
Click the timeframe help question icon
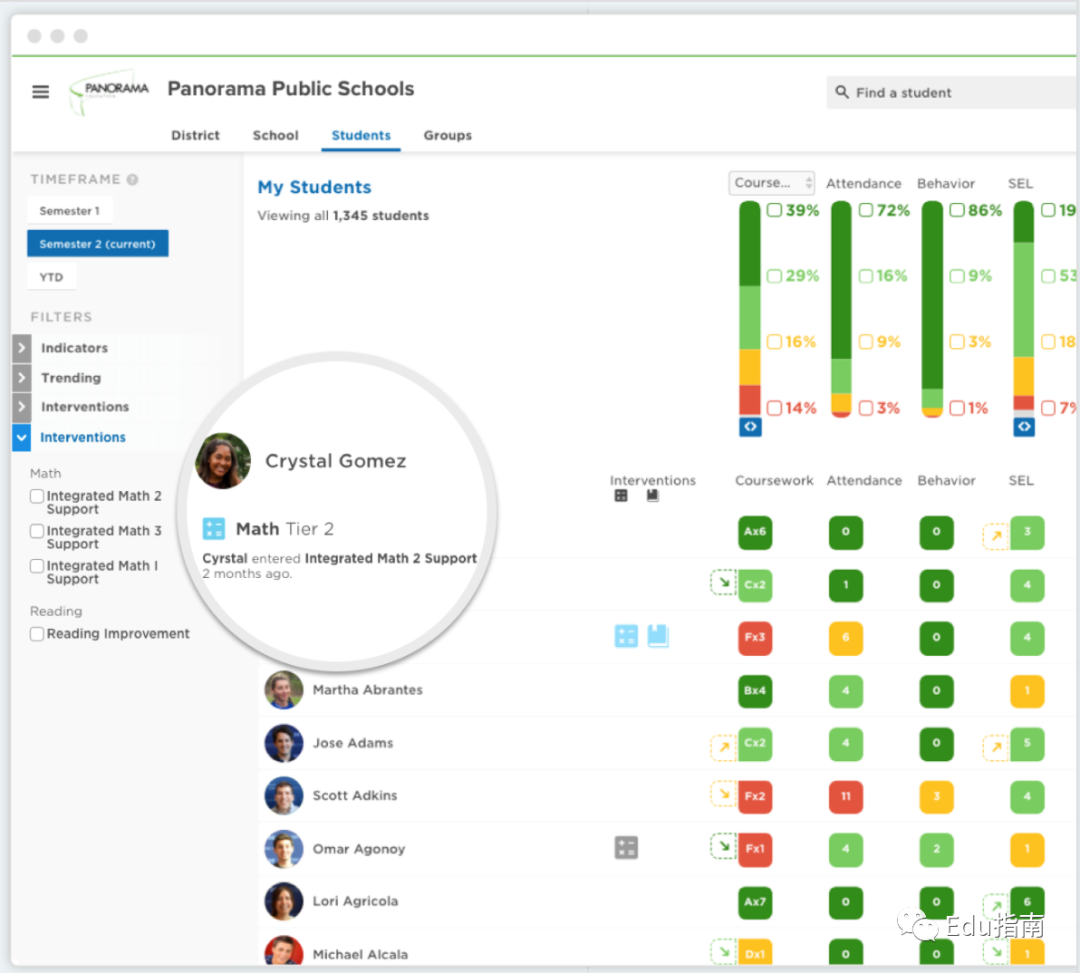point(132,180)
